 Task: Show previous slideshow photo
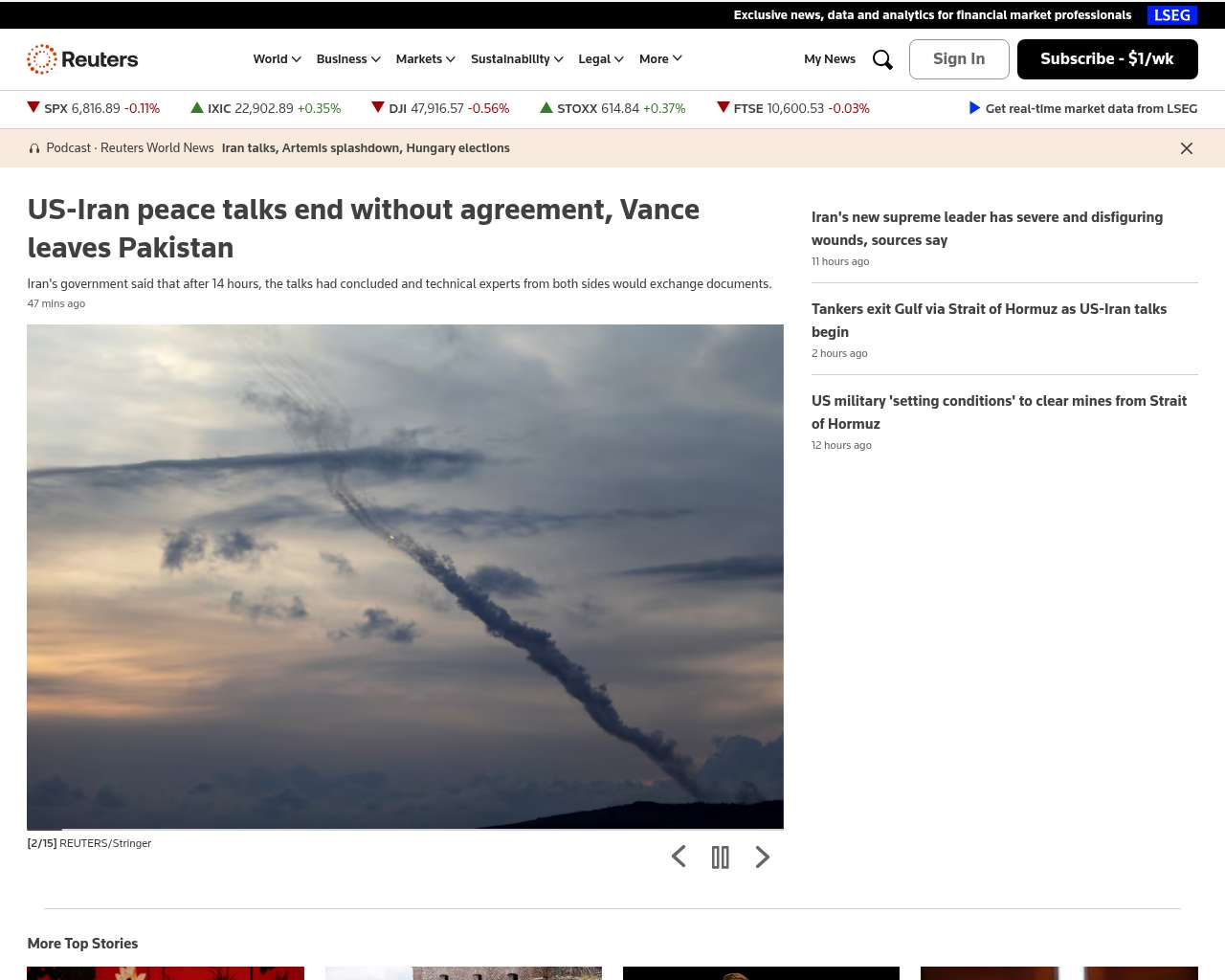click(679, 857)
